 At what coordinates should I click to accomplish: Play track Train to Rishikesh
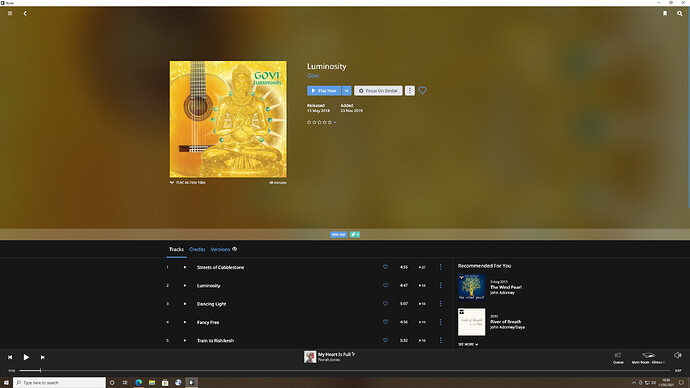point(185,340)
